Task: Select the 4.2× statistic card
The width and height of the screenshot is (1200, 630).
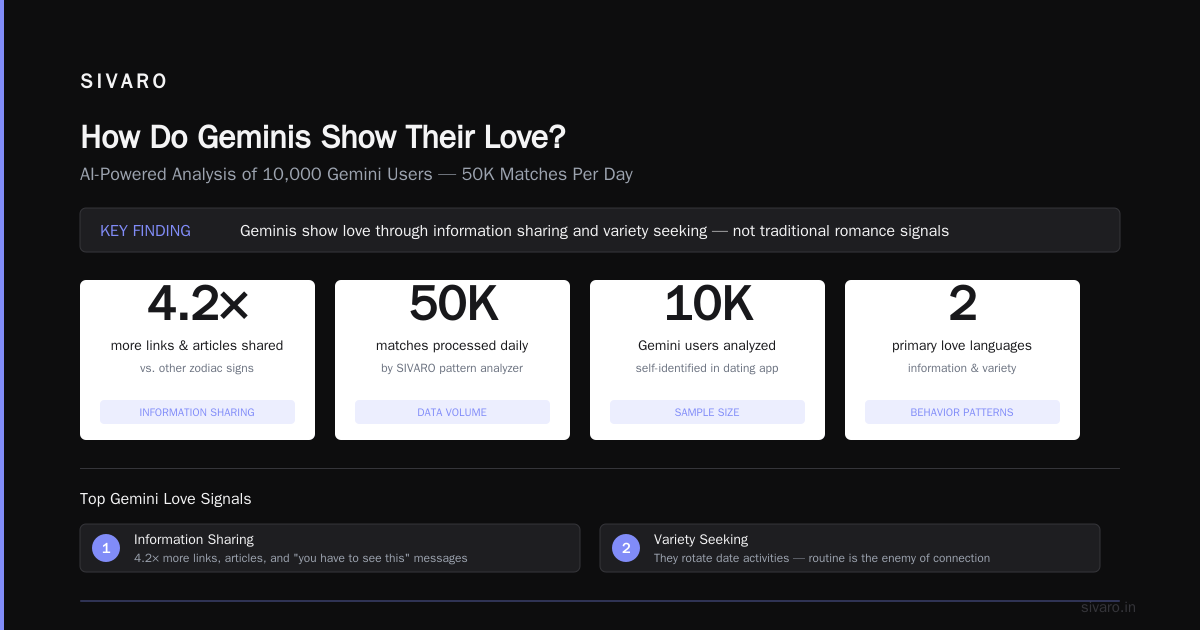Action: [x=197, y=360]
